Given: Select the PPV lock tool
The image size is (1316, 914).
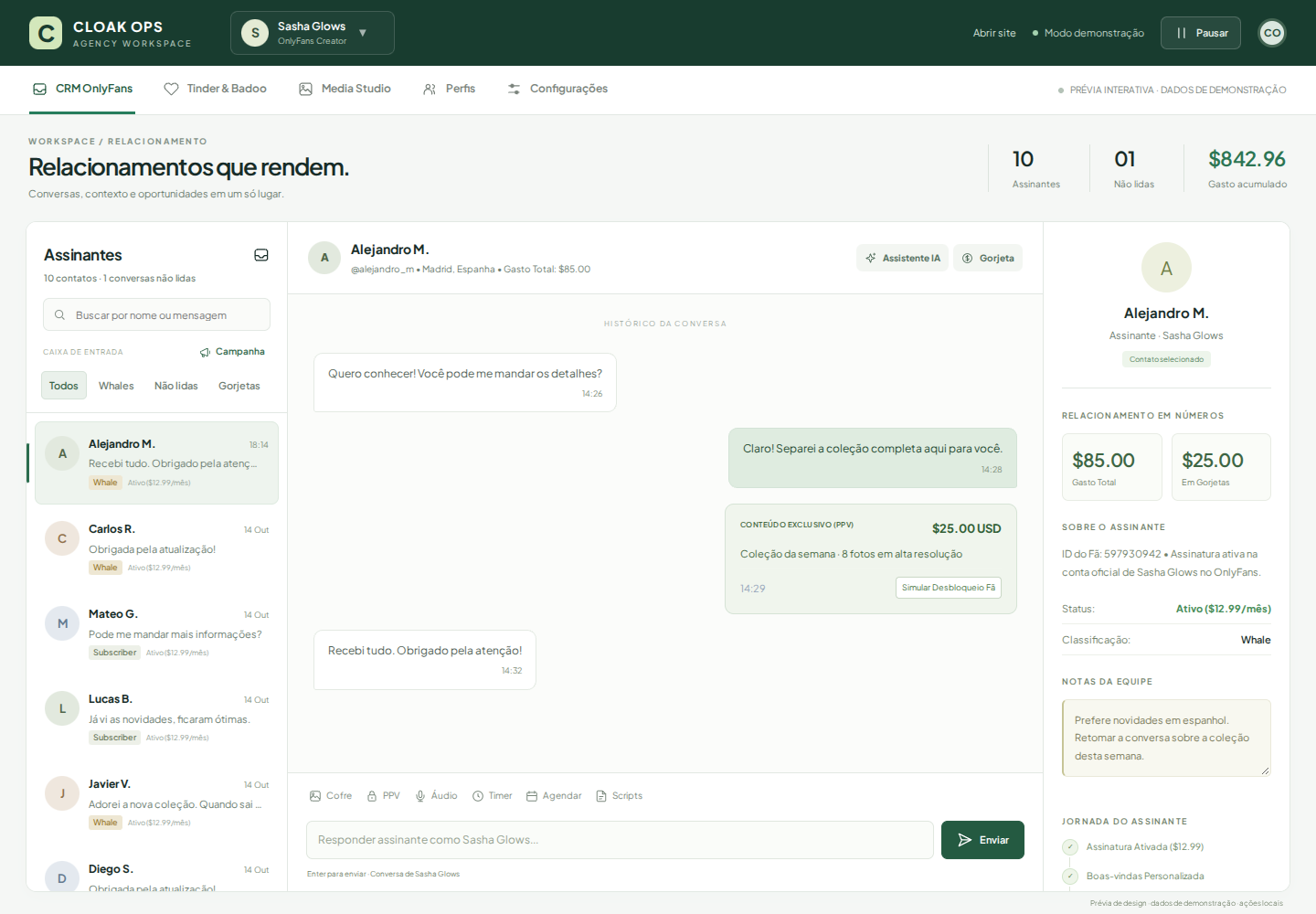Looking at the screenshot, I should [384, 796].
